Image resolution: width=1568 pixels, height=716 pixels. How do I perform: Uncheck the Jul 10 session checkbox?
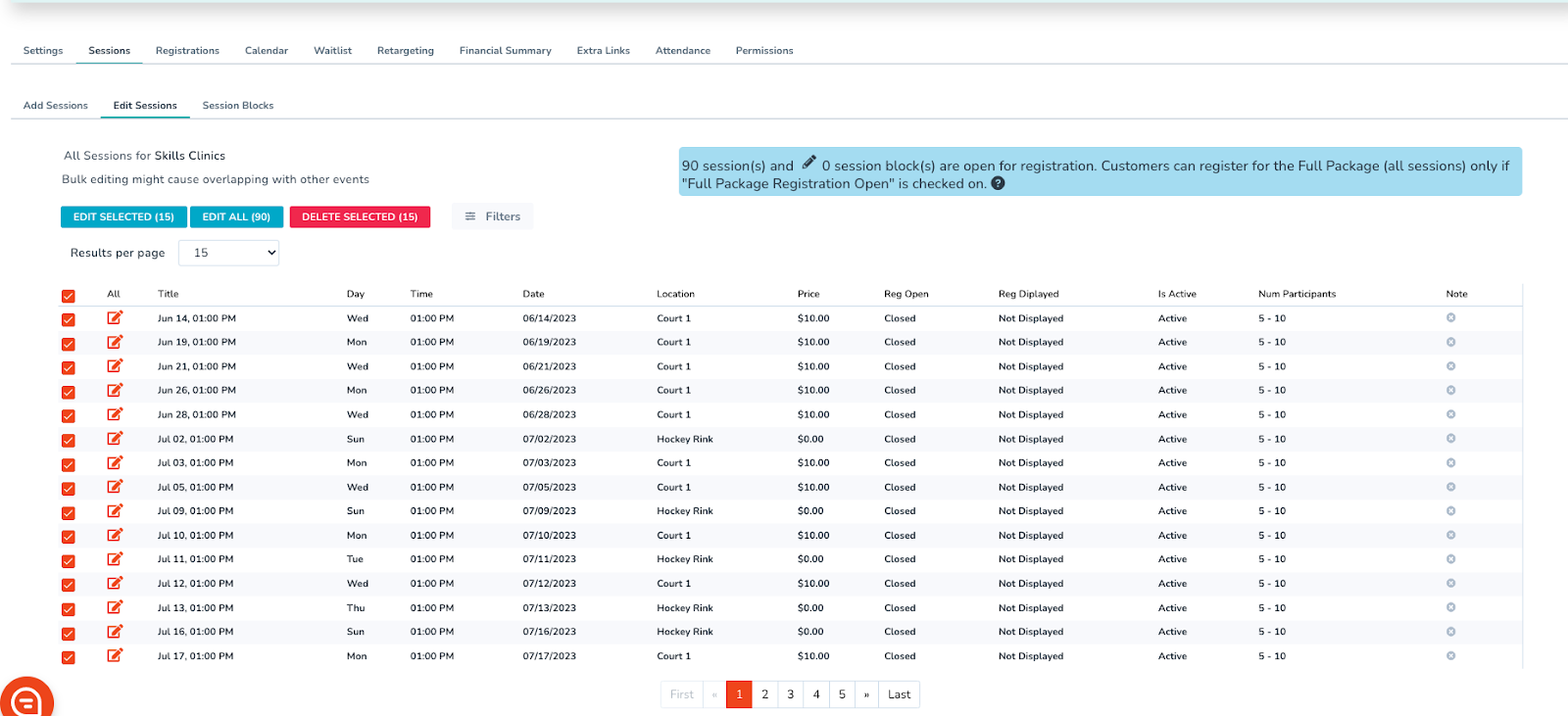click(x=69, y=537)
